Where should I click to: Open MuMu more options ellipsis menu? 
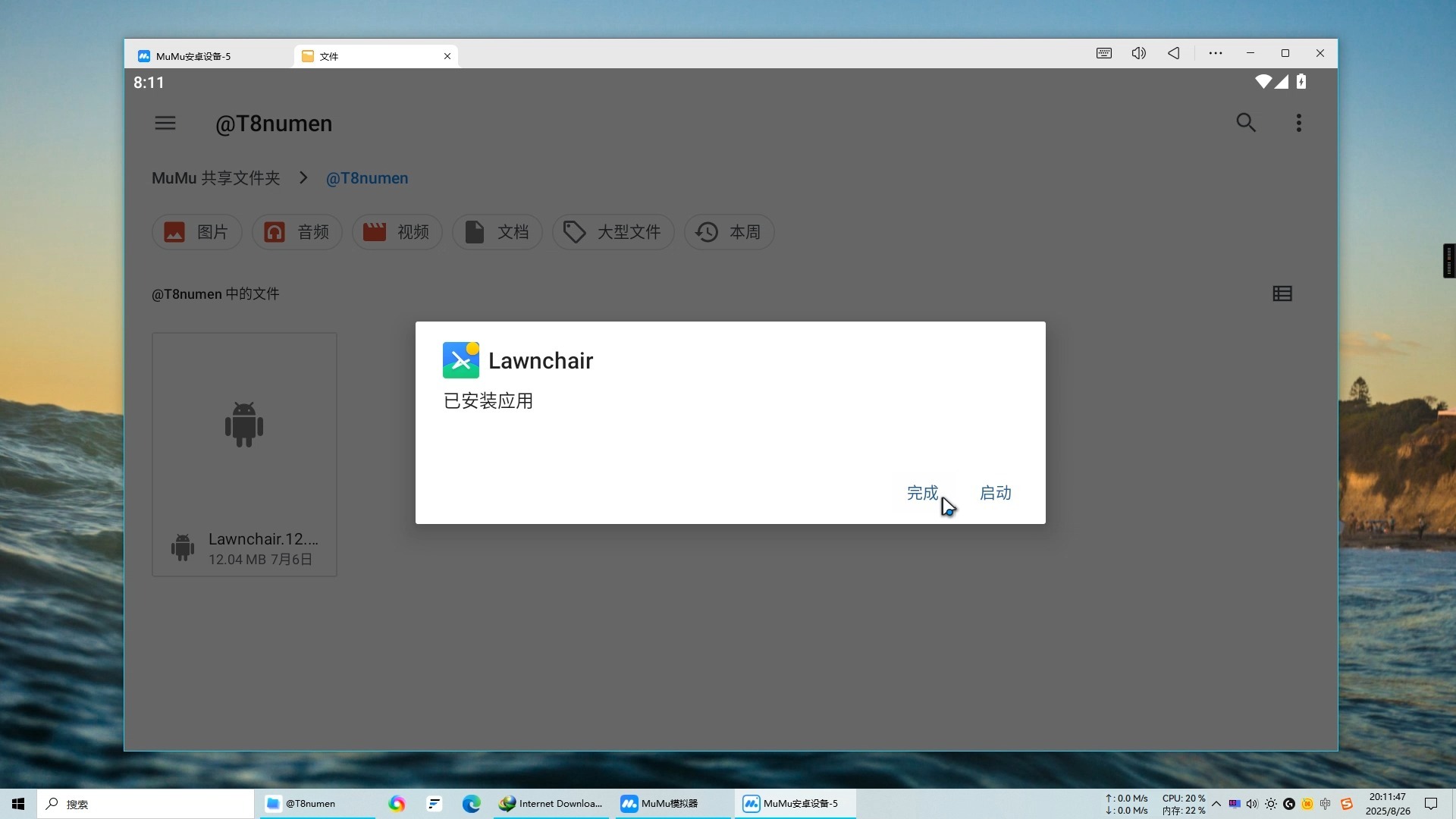[1216, 53]
